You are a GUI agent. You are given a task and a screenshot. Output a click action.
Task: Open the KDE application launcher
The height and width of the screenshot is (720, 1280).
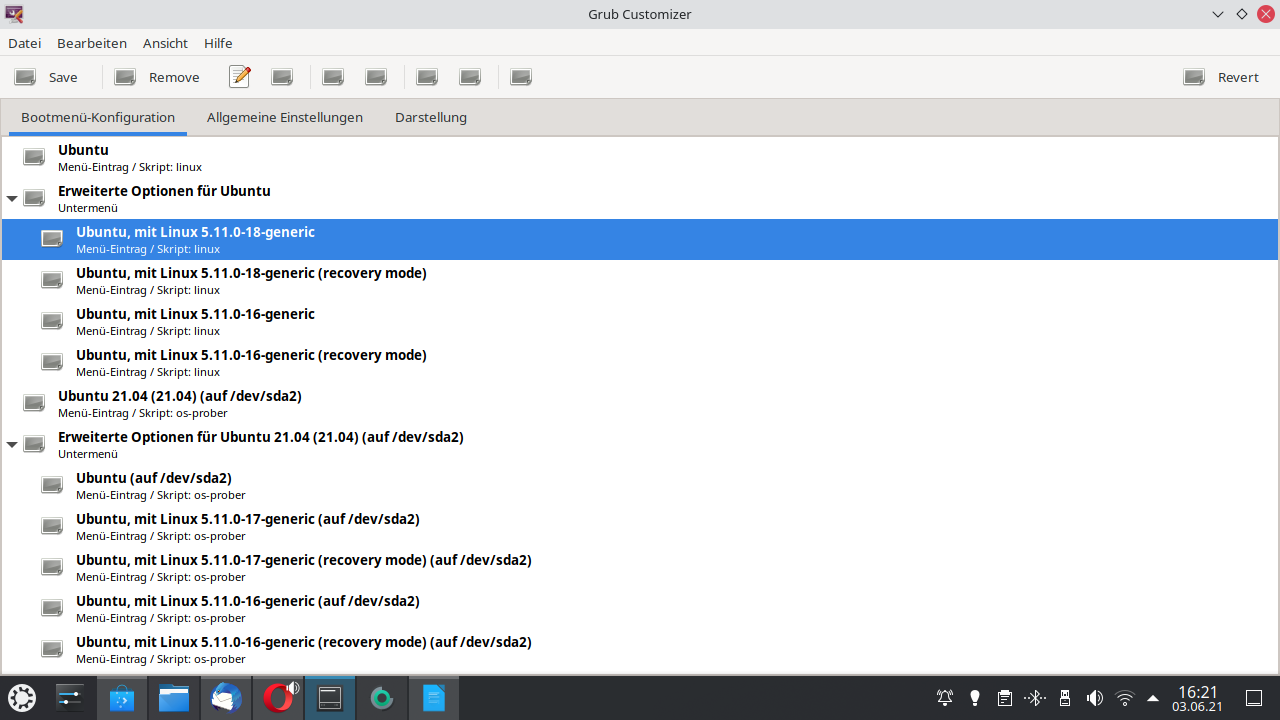pos(22,698)
